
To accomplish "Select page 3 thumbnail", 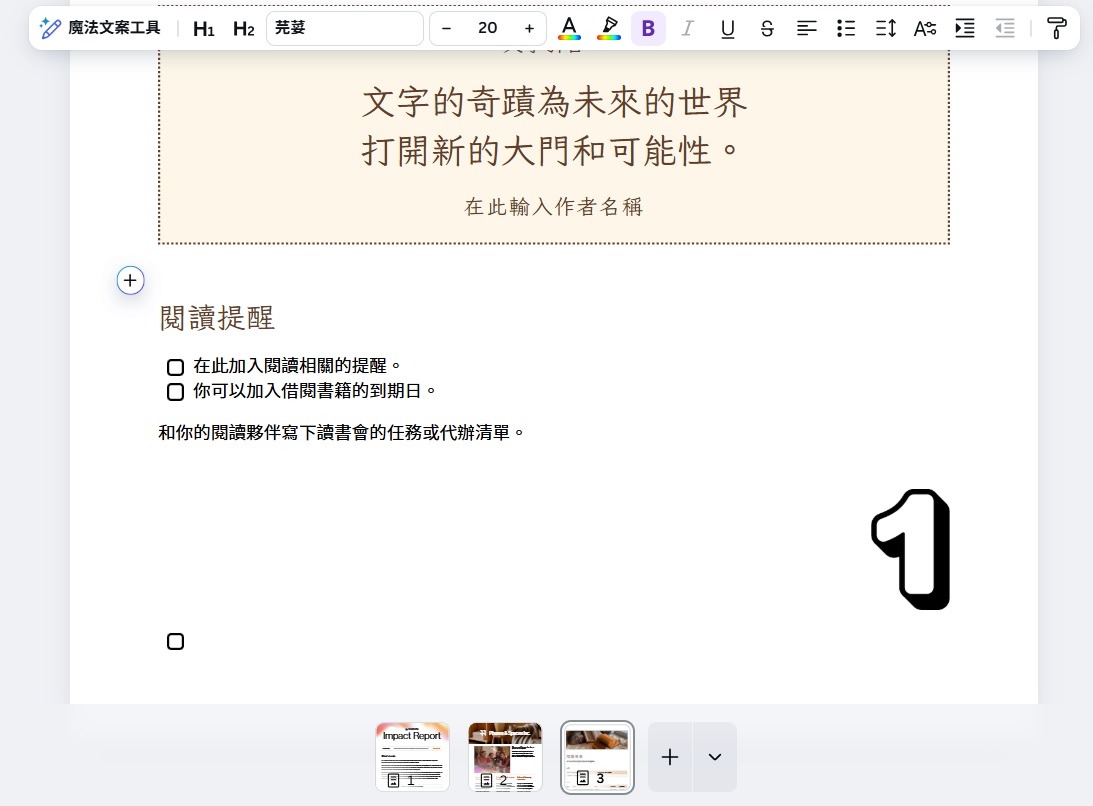I will [597, 757].
